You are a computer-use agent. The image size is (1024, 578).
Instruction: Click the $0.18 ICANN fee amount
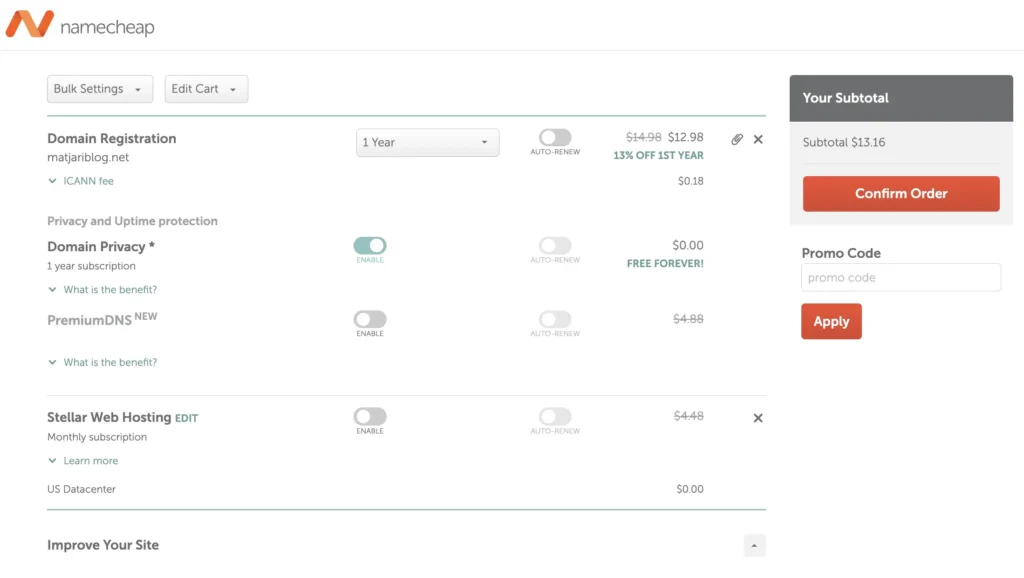(690, 181)
